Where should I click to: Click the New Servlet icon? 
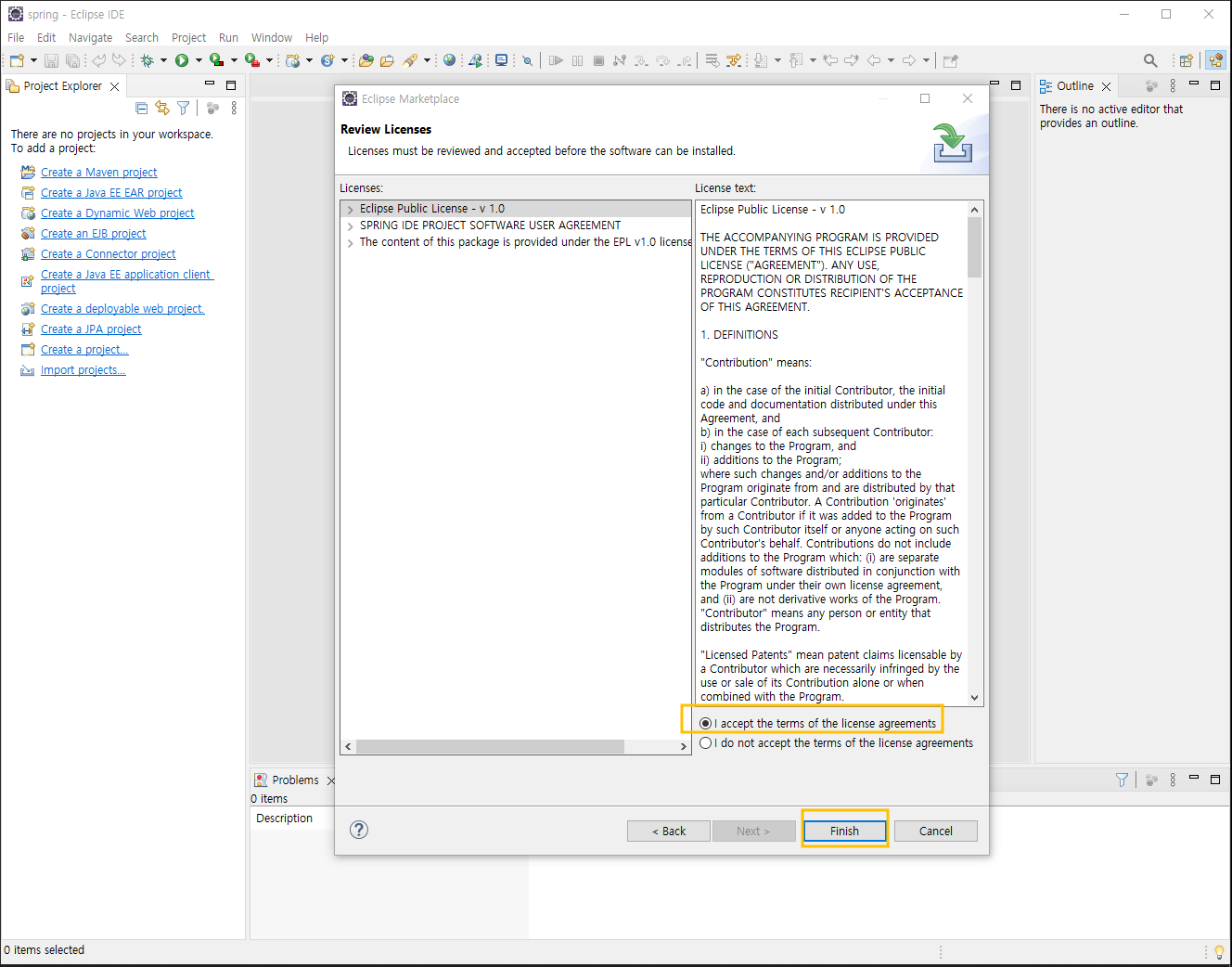coord(327,60)
